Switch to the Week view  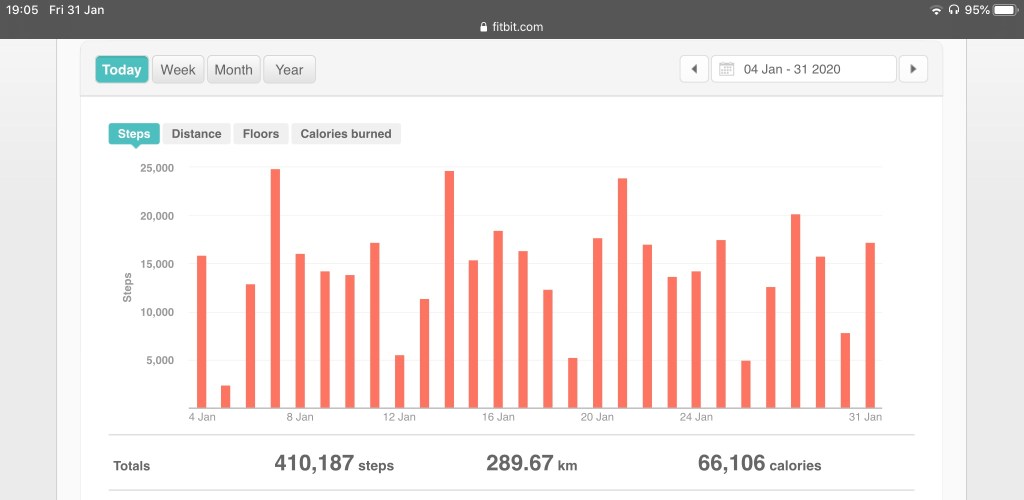178,70
